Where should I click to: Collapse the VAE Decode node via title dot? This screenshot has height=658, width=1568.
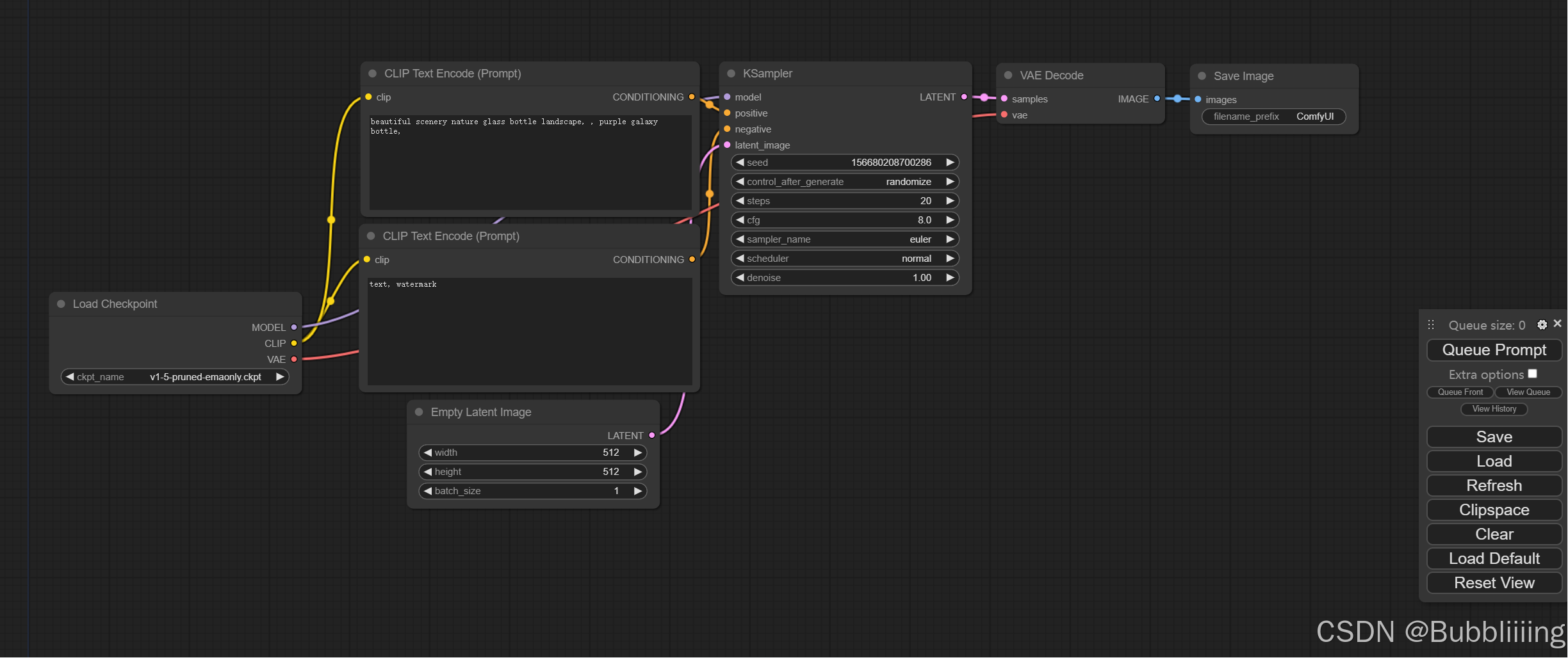pos(1008,76)
